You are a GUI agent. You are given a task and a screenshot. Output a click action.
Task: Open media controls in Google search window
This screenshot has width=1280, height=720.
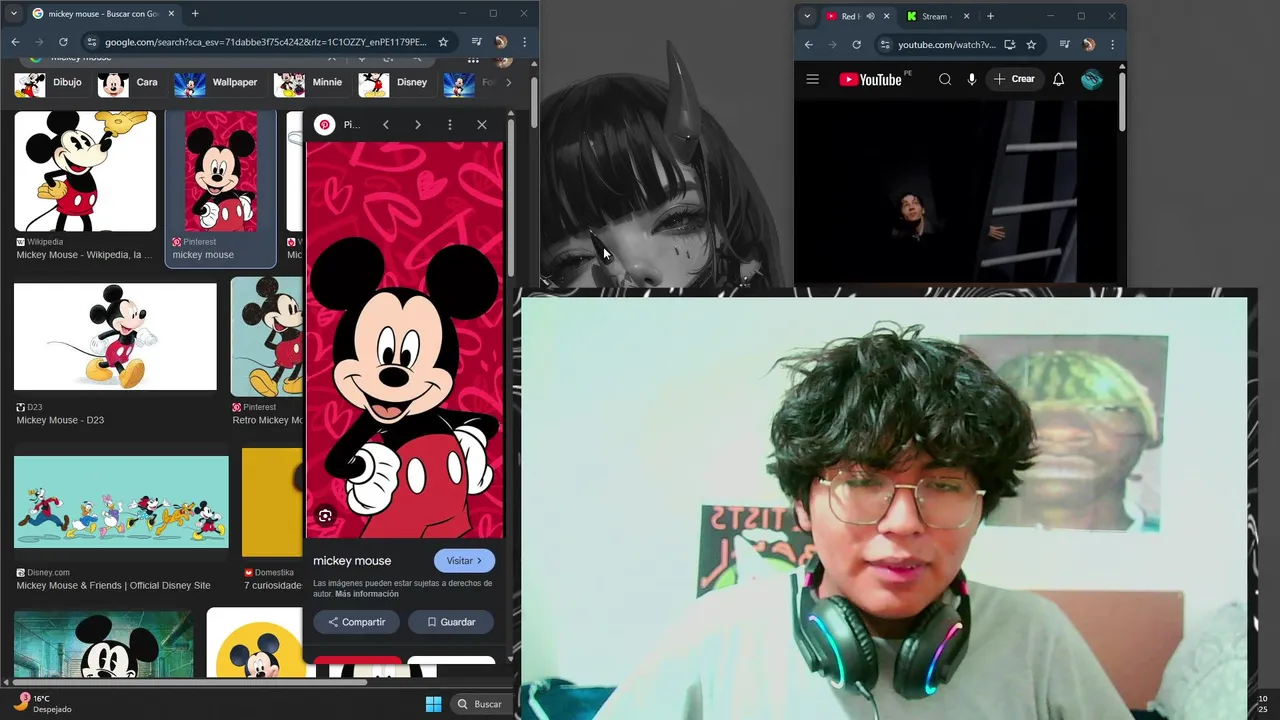[x=476, y=42]
